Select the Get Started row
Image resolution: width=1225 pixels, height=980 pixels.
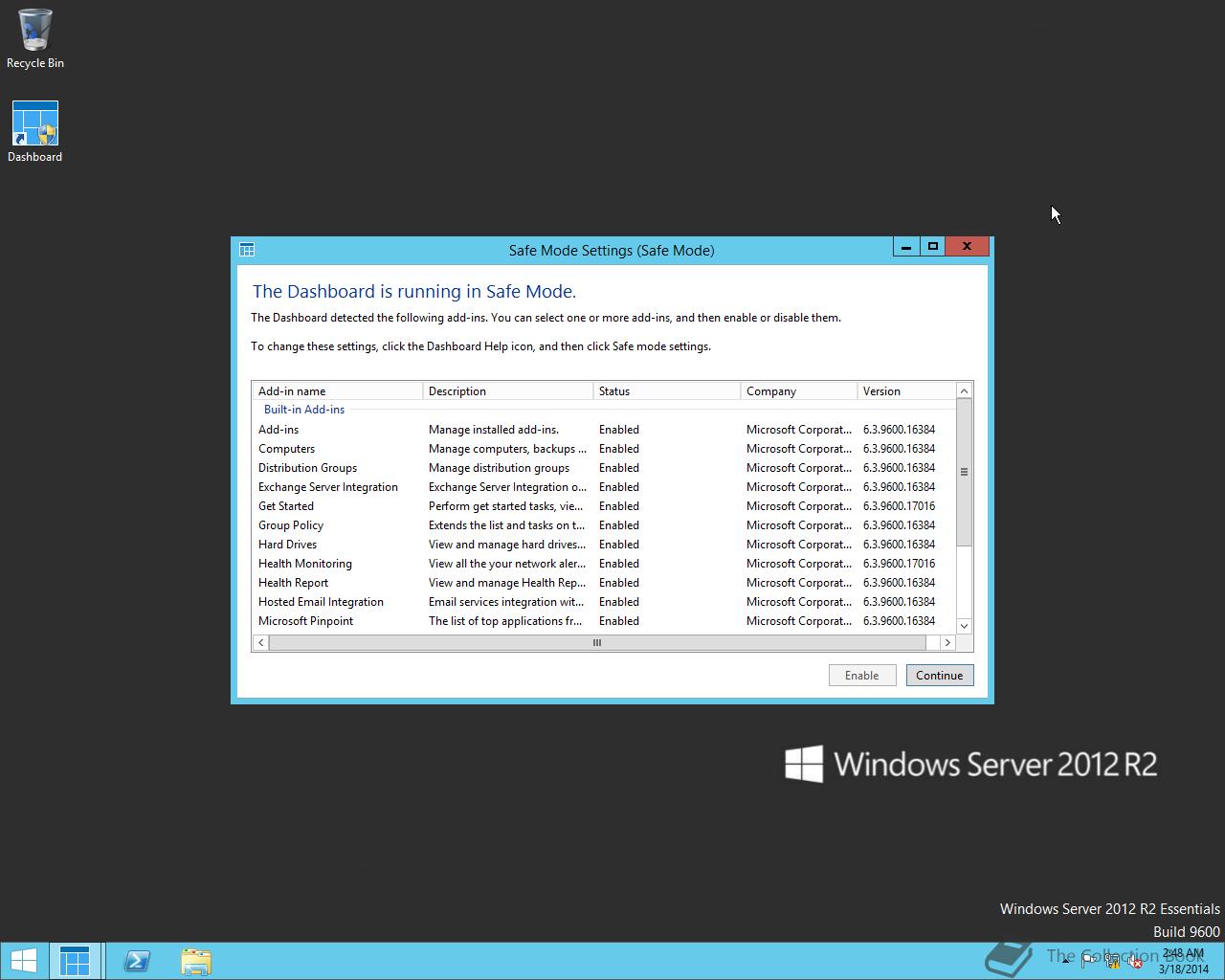(604, 506)
